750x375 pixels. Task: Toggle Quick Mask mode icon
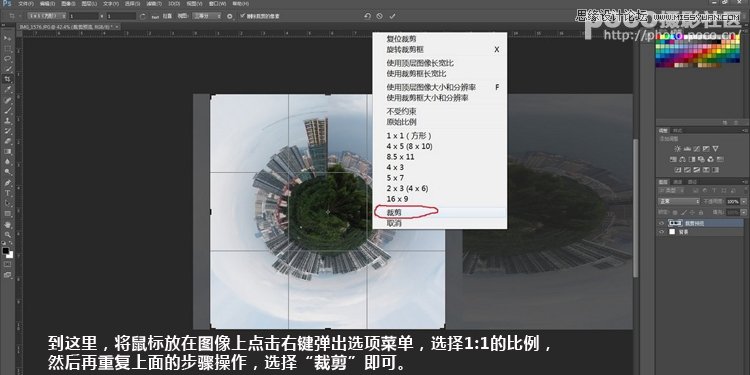8,264
